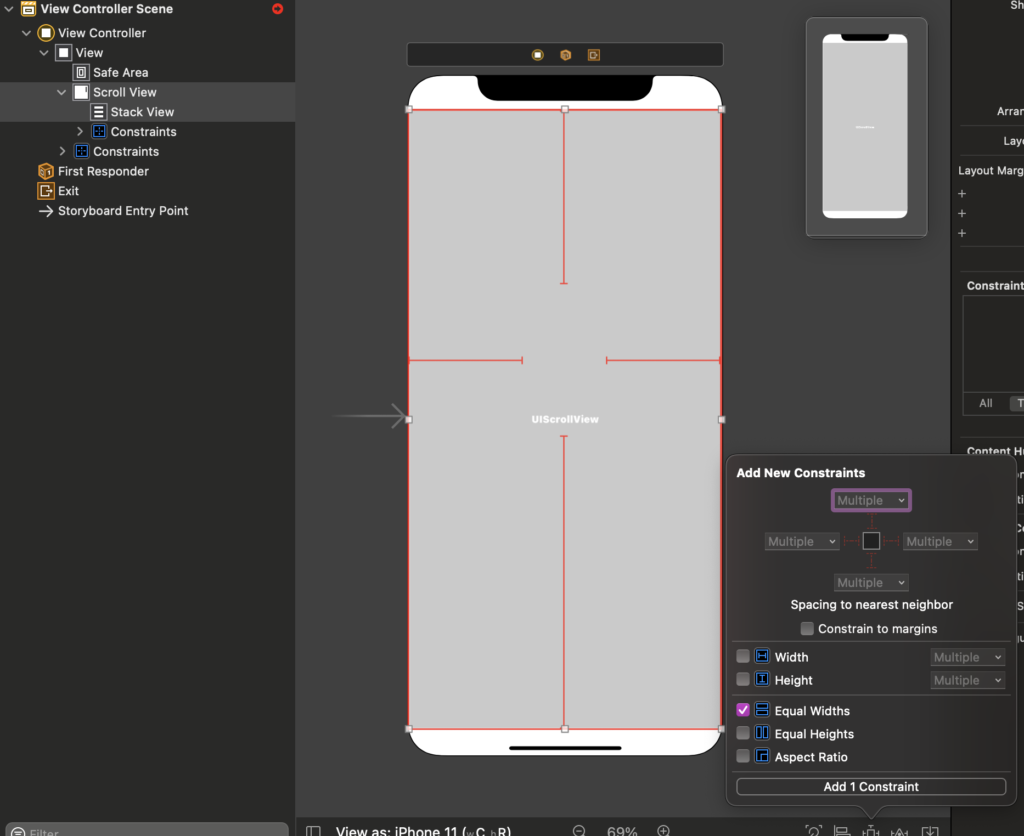Select Stack View in document outline
This screenshot has height=836, width=1024.
point(142,112)
